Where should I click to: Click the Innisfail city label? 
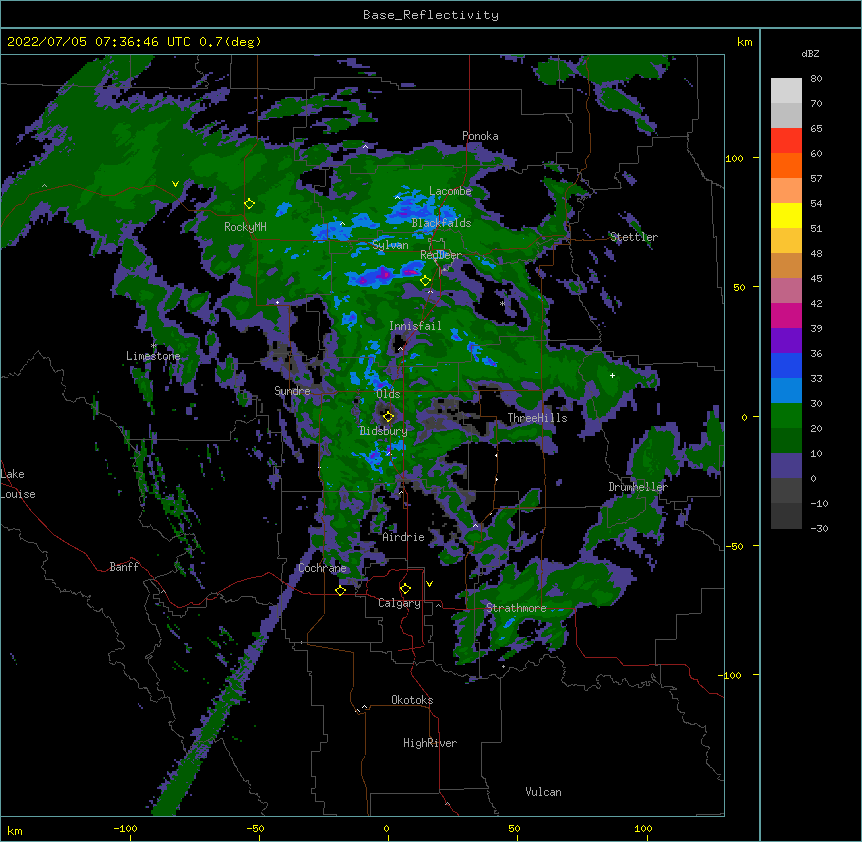pyautogui.click(x=415, y=326)
